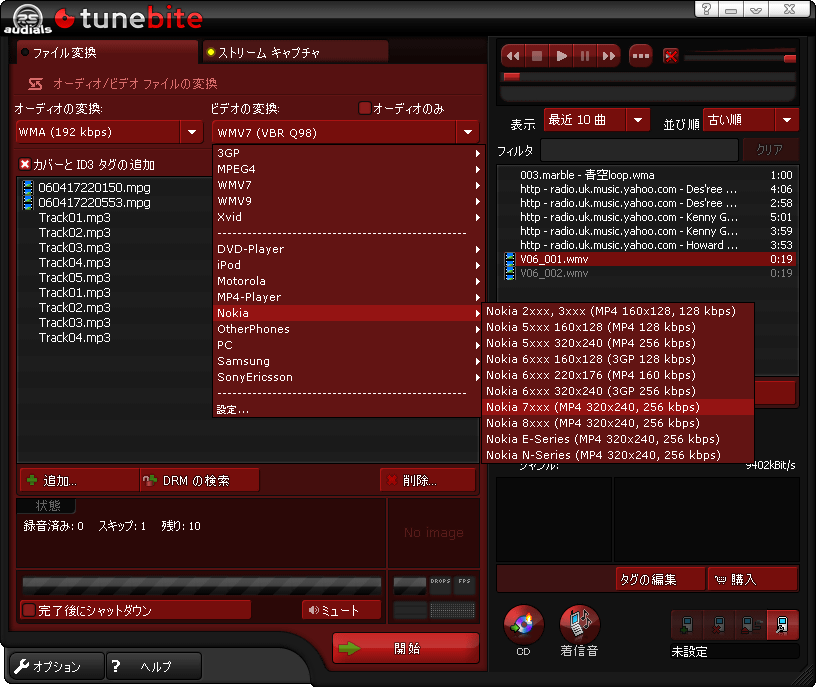This screenshot has height=687, width=816.
Task: Expand the MPEG4 submenu
Action: pyautogui.click(x=348, y=169)
